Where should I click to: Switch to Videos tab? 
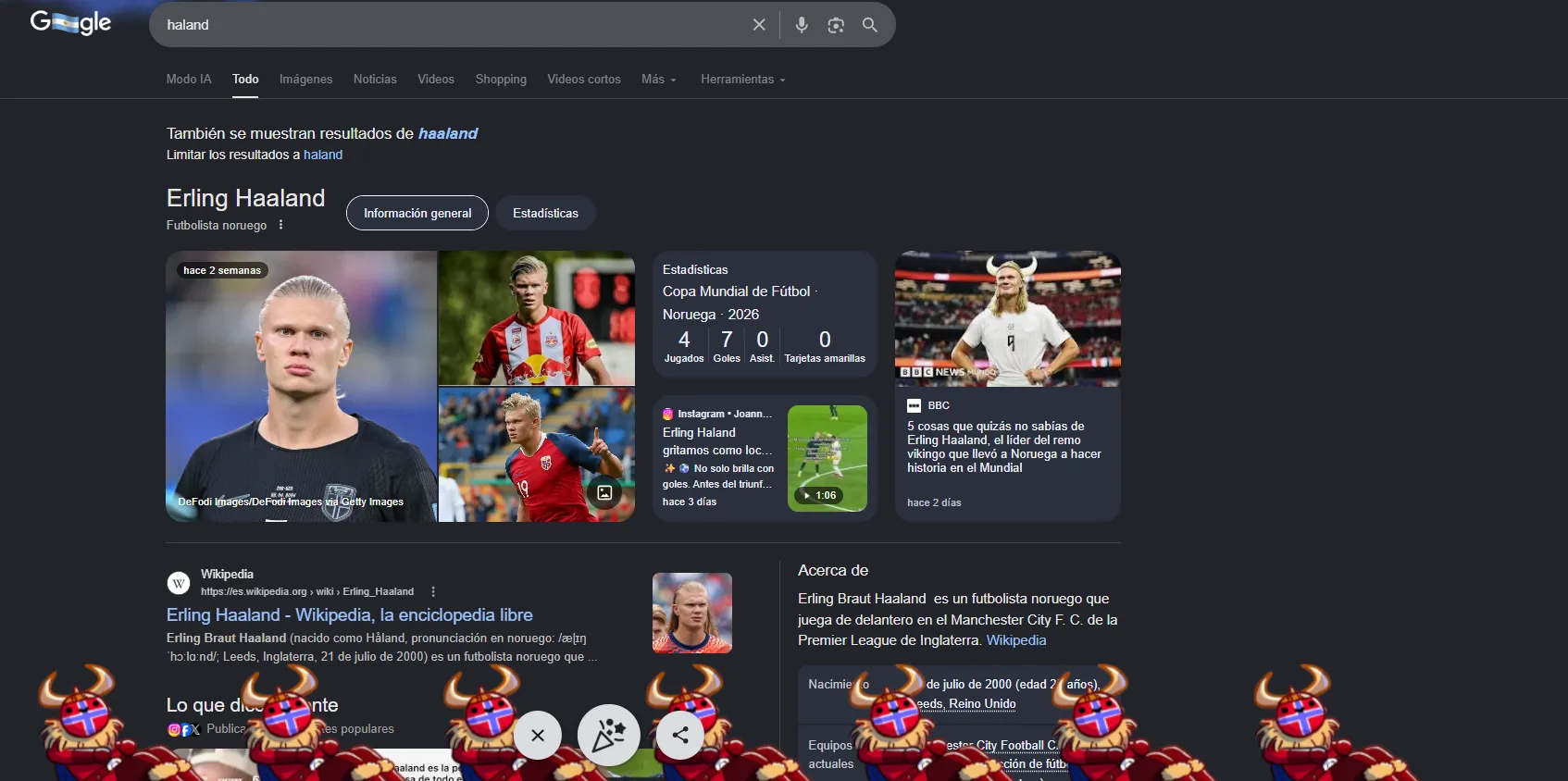436,79
